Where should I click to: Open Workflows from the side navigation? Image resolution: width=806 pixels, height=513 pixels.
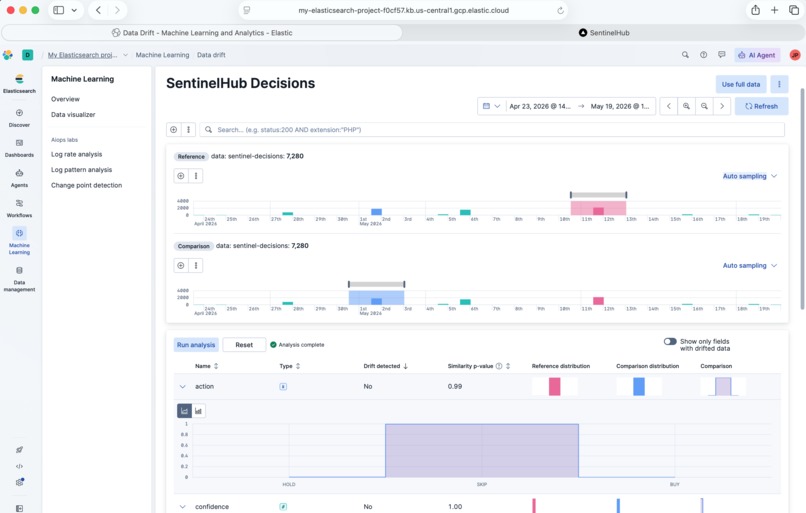click(x=19, y=208)
